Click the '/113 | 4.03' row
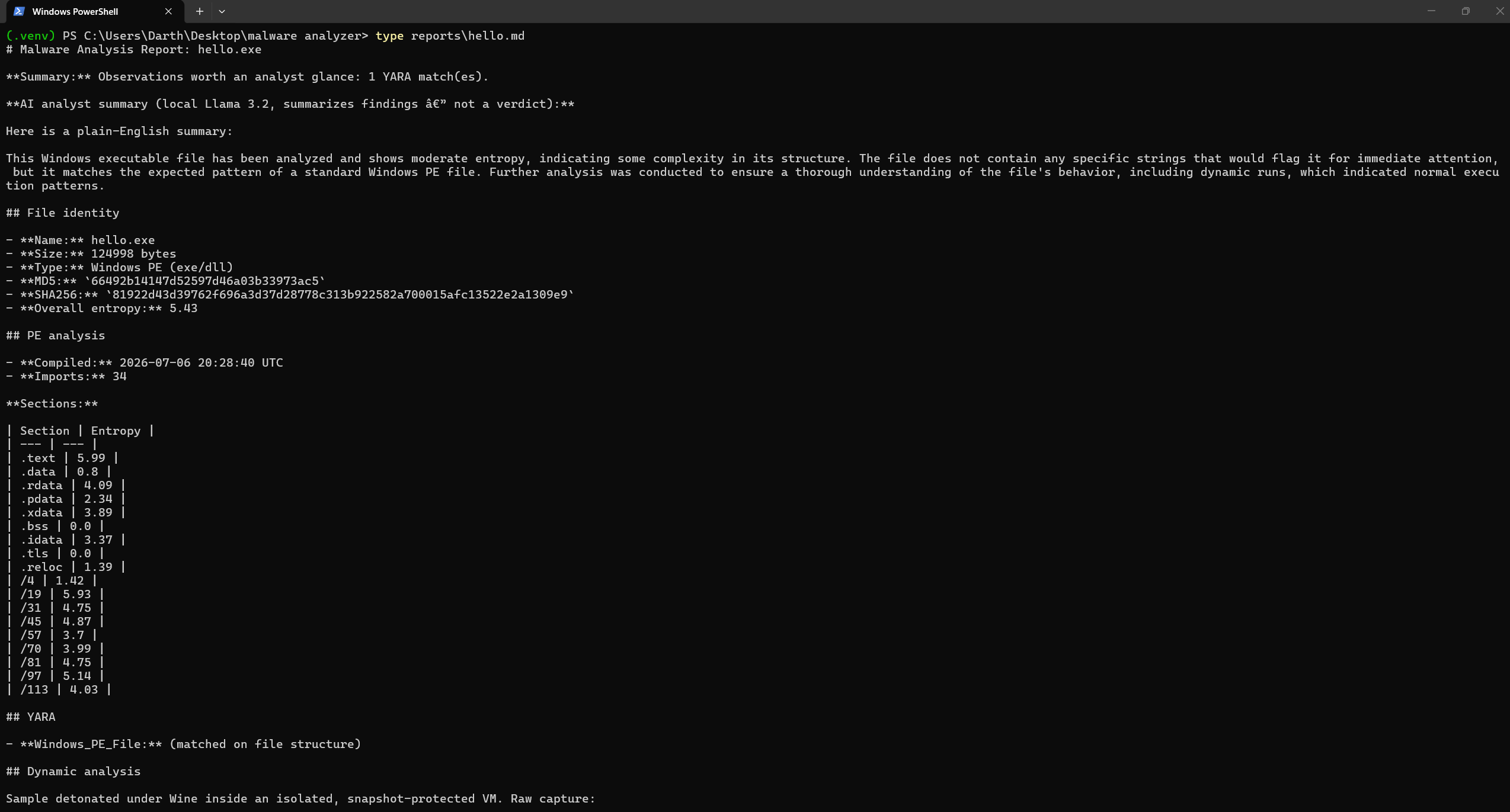Viewport: 1510px width, 812px height. pyautogui.click(x=59, y=690)
